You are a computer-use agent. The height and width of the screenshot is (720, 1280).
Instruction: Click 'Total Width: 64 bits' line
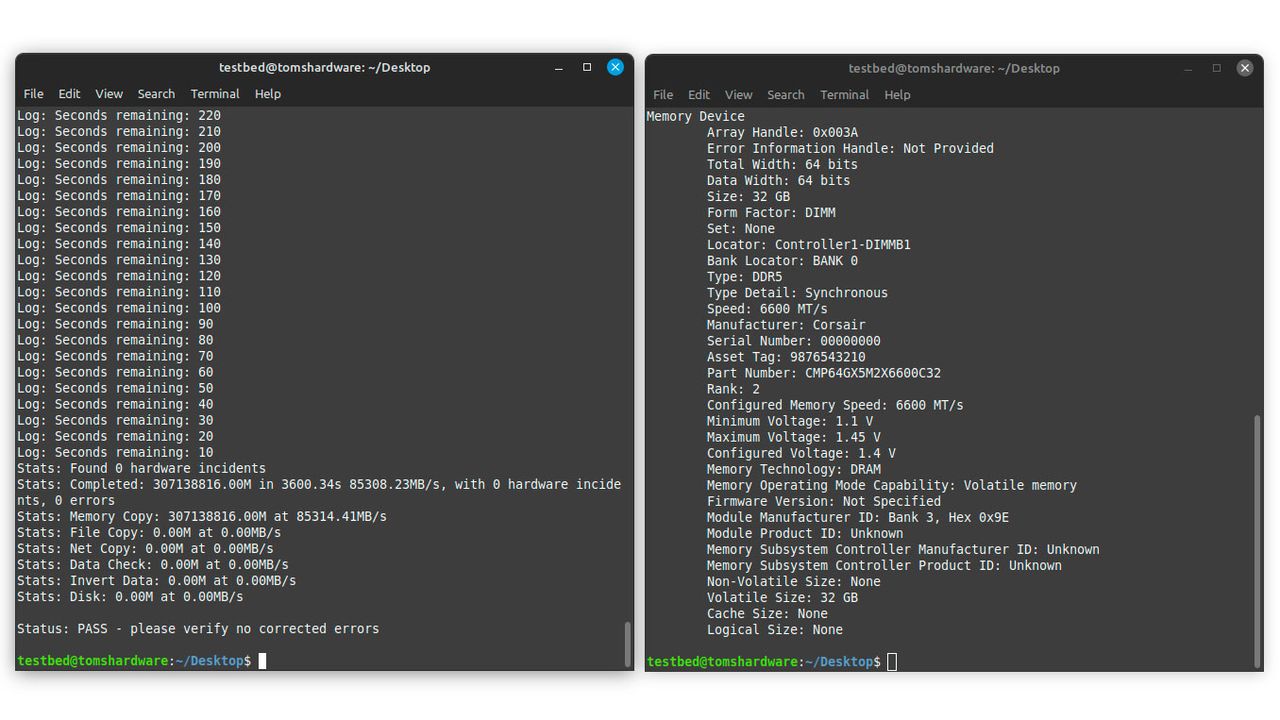point(782,164)
